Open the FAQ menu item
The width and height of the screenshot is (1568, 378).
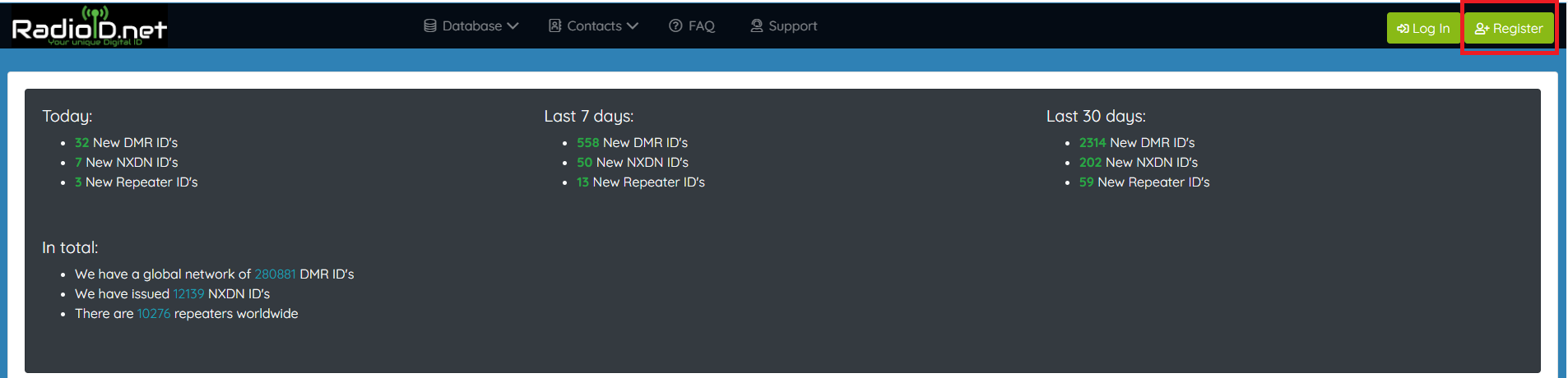click(x=692, y=25)
